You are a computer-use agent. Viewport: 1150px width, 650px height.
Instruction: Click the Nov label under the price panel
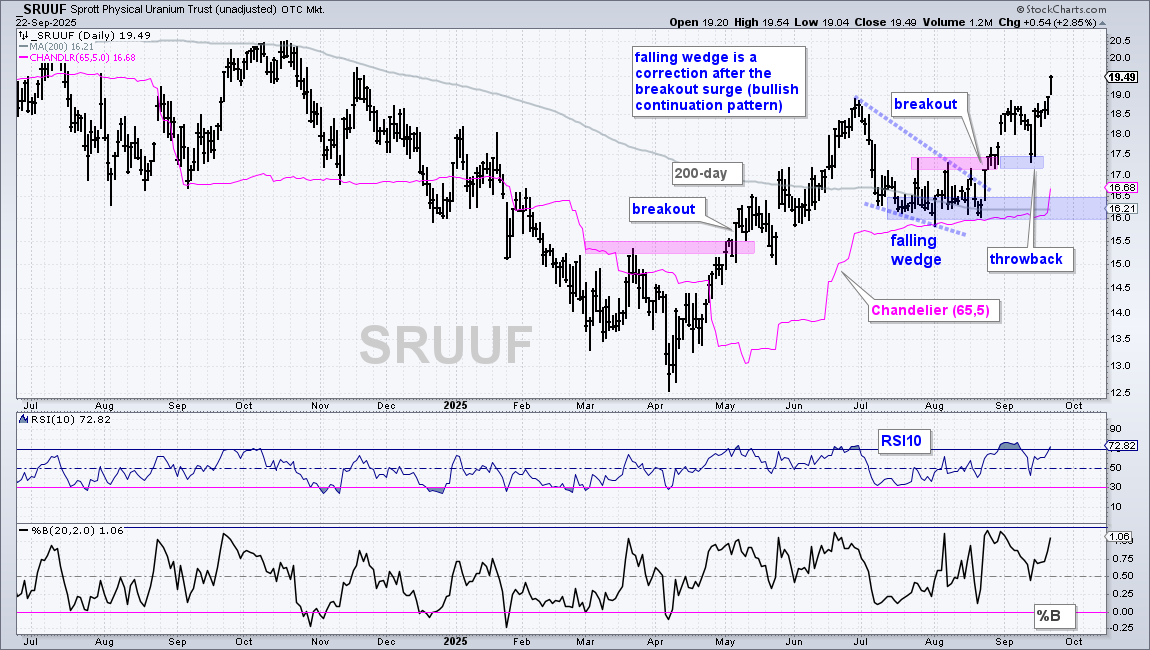pyautogui.click(x=320, y=406)
